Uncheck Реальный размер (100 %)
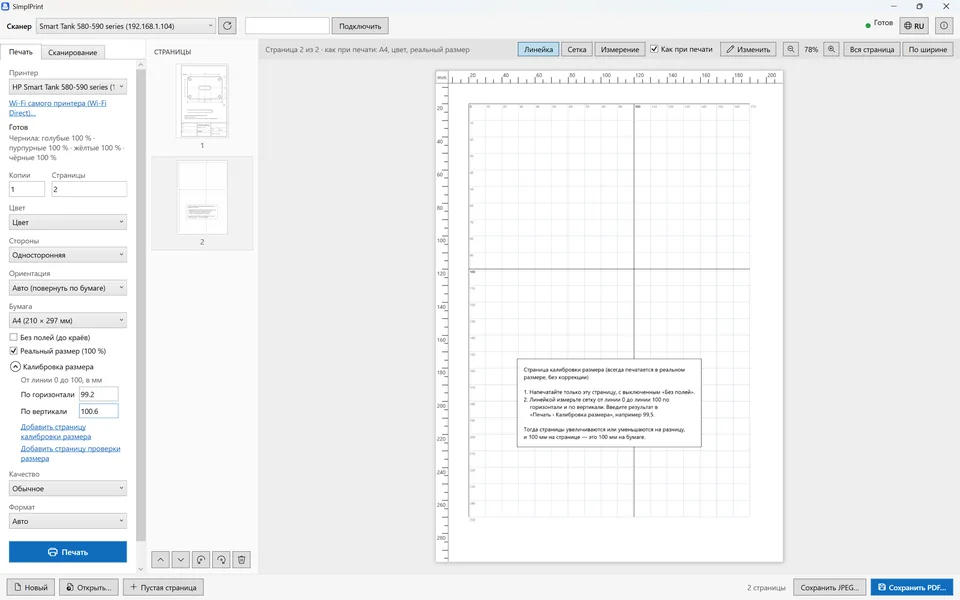The image size is (960, 600). pos(13,351)
